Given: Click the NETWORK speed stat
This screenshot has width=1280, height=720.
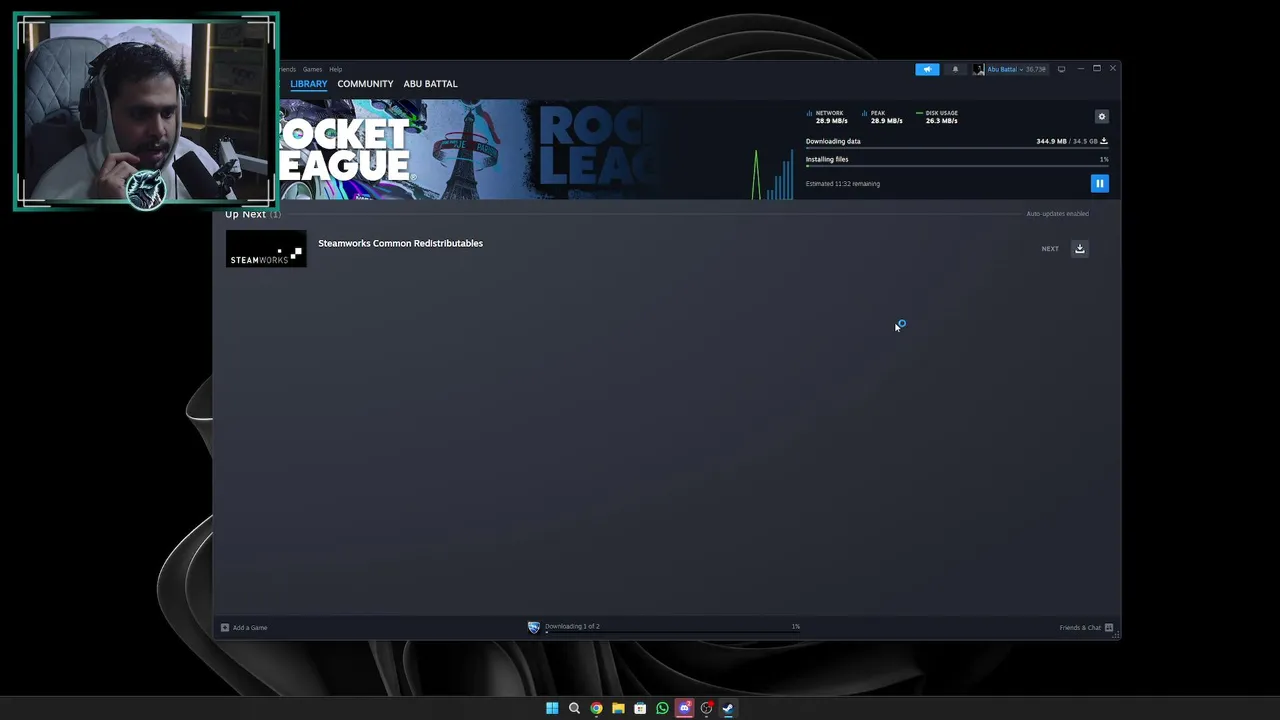Looking at the screenshot, I should [827, 117].
